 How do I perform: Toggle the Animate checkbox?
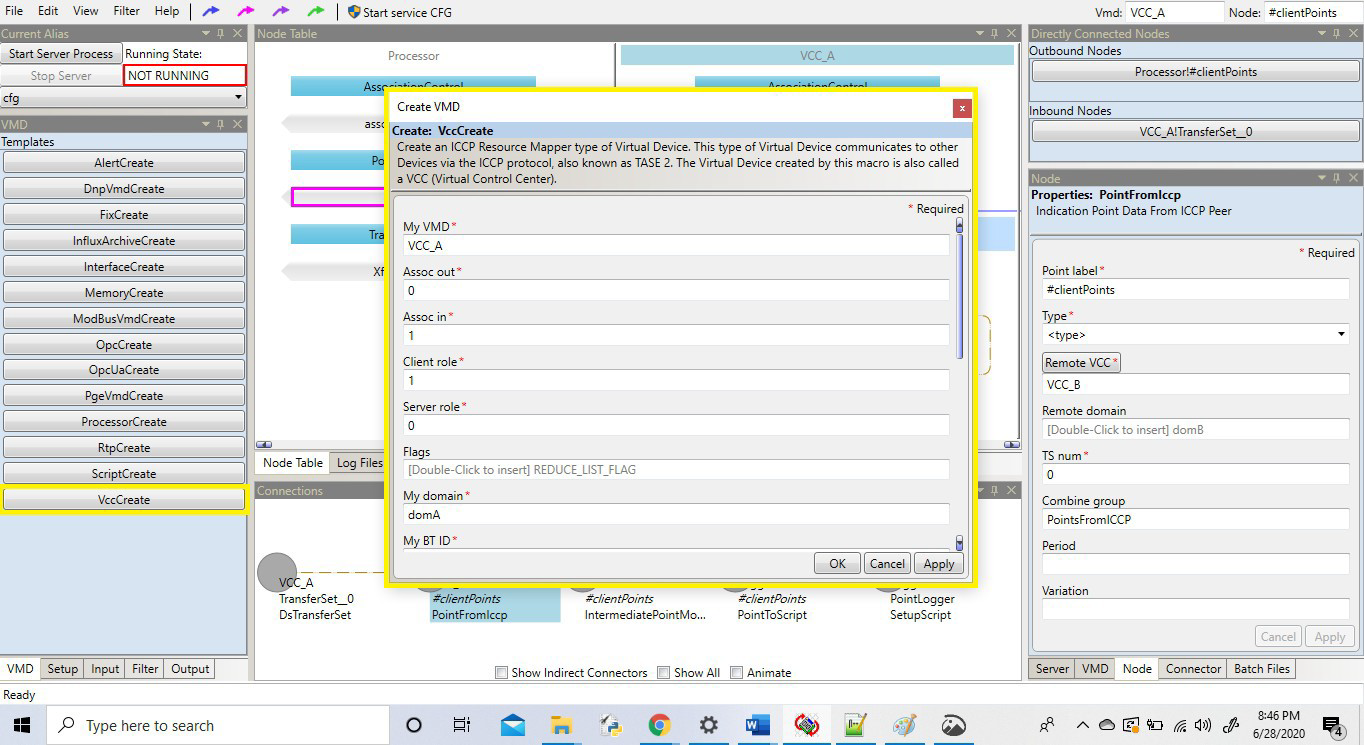[737, 673]
